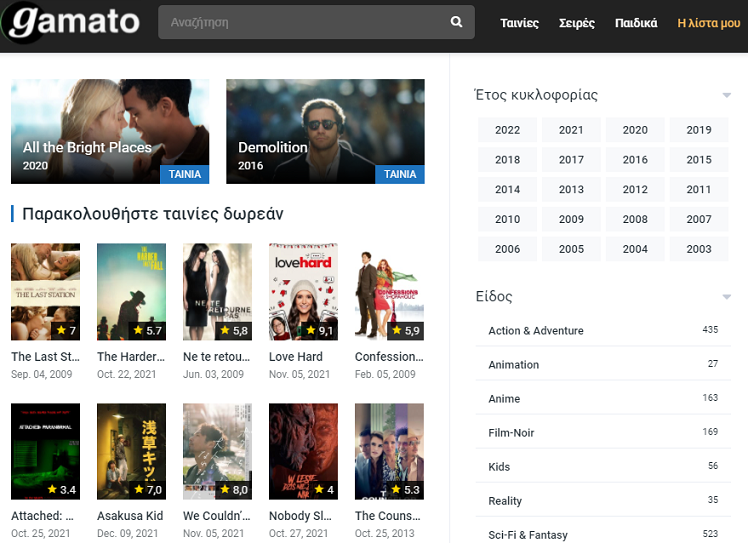Open We Couldn't... movie poster
This screenshot has width=748, height=543.
[218, 451]
